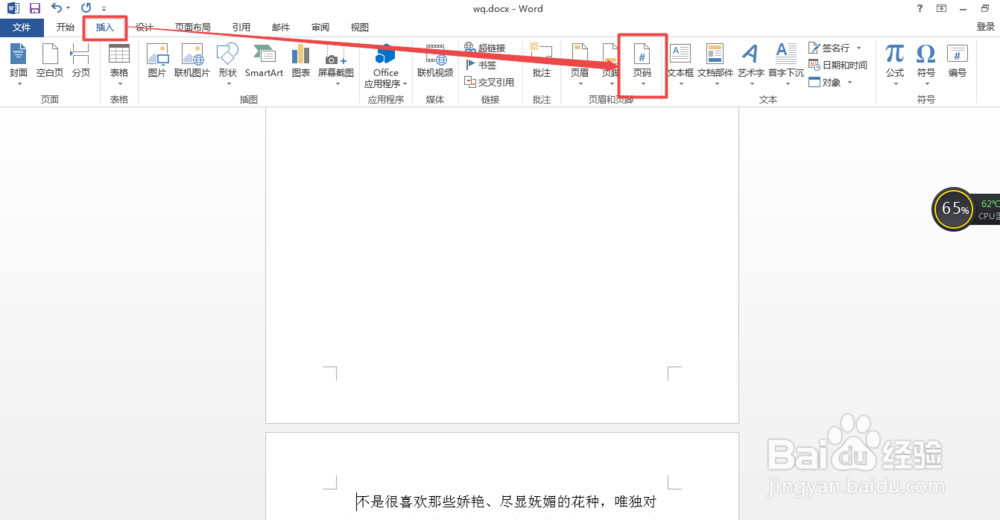Insert online pictures (联机图片)
The image size is (1000, 520).
click(192, 62)
